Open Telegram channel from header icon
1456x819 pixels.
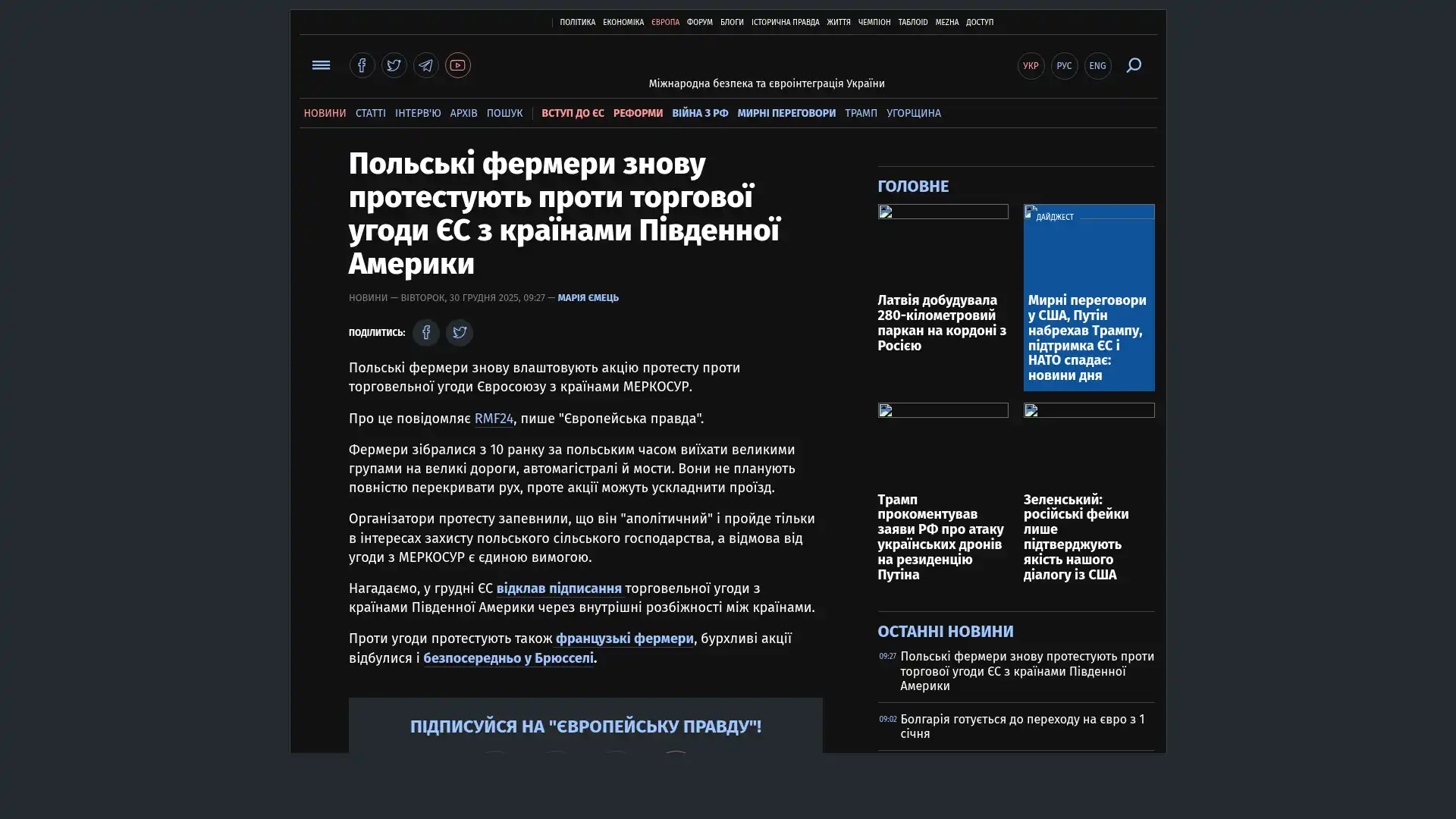(425, 65)
